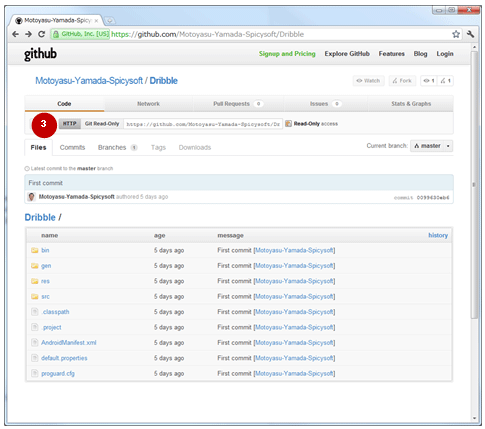Click the Watch button
Image resolution: width=485 pixels, height=429 pixels.
[x=369, y=81]
